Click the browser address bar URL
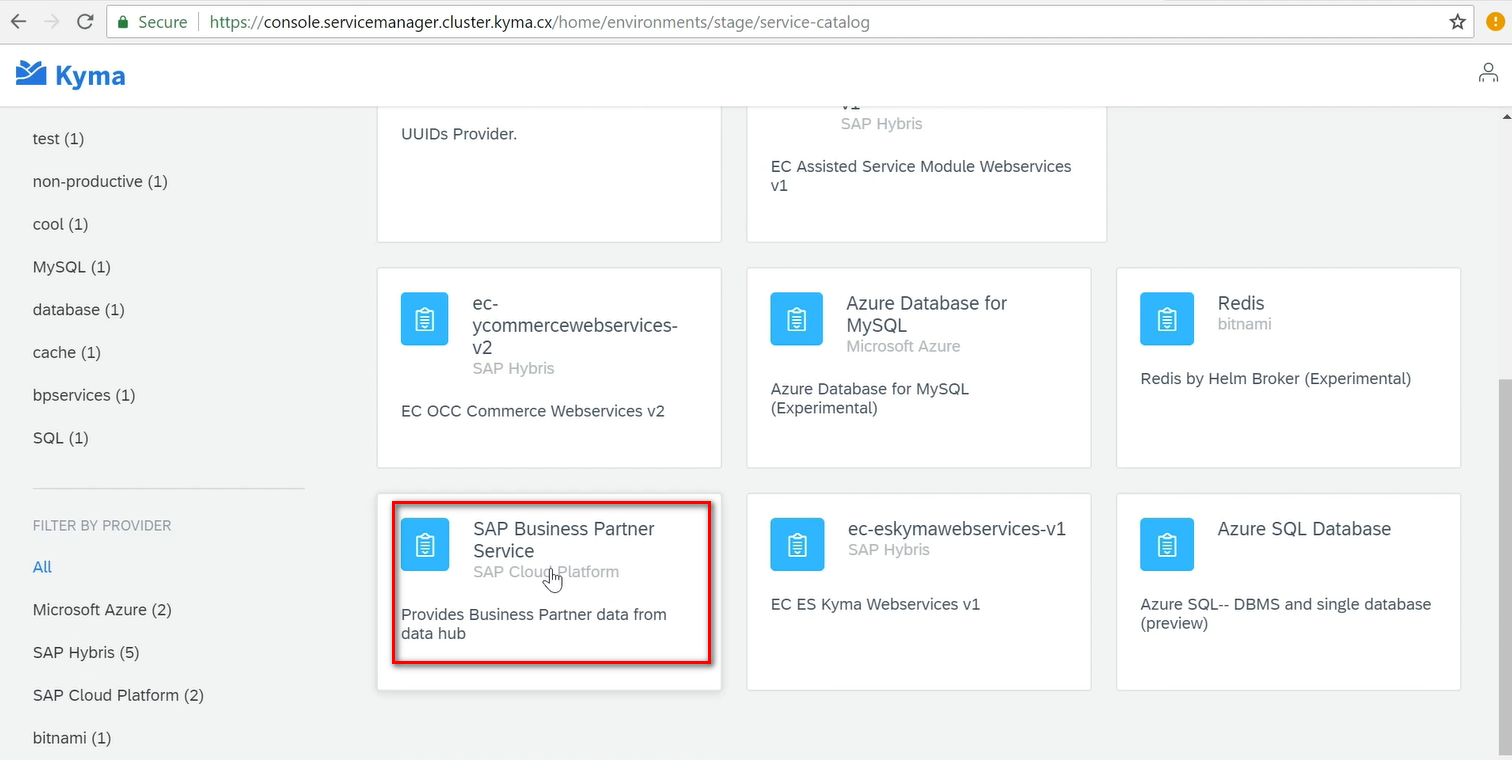Image resolution: width=1512 pixels, height=760 pixels. 540,22
